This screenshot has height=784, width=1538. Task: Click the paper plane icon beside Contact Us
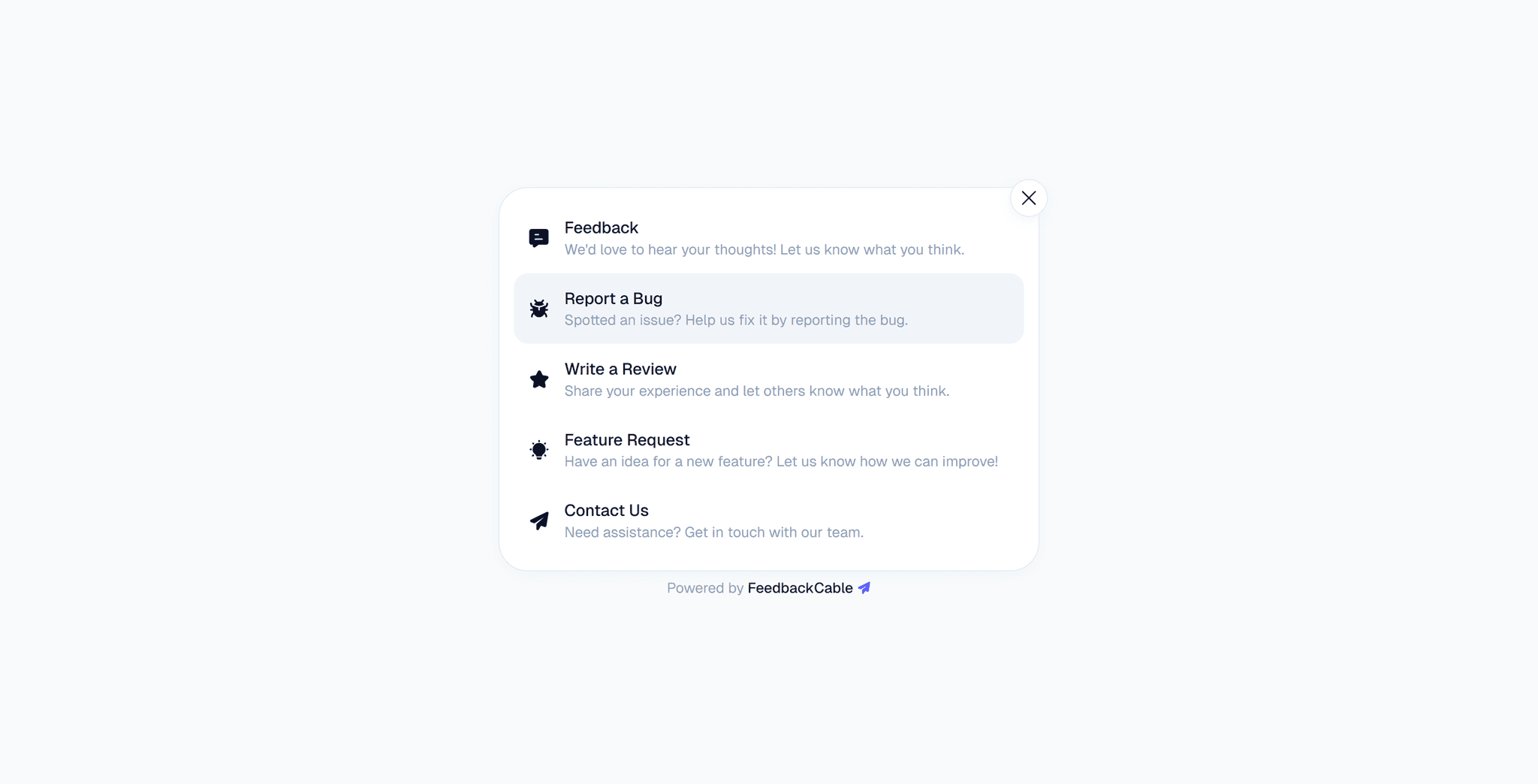point(538,520)
